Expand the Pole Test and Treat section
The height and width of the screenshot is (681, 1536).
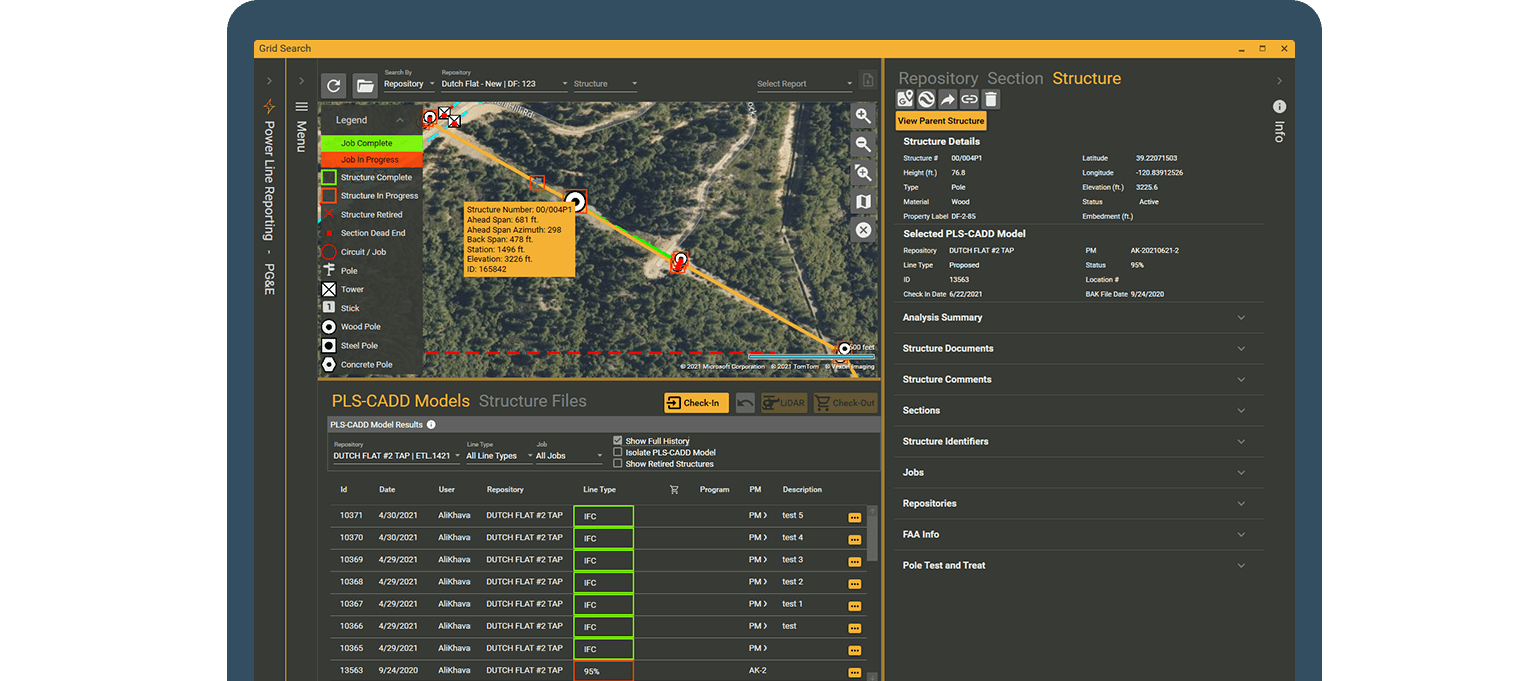[x=1079, y=566]
